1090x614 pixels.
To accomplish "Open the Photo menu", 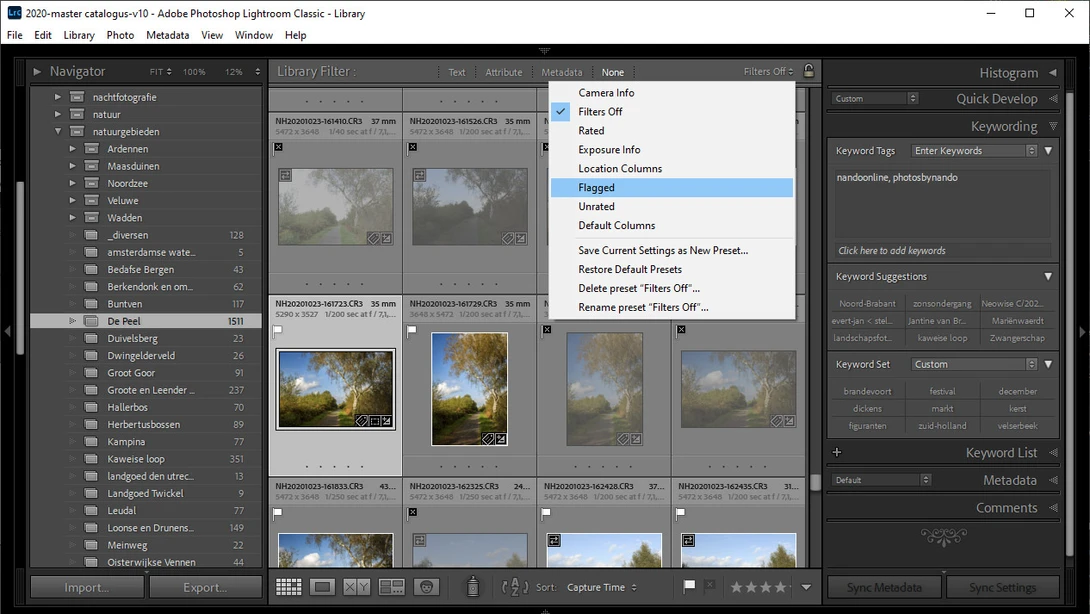I will click(x=120, y=35).
